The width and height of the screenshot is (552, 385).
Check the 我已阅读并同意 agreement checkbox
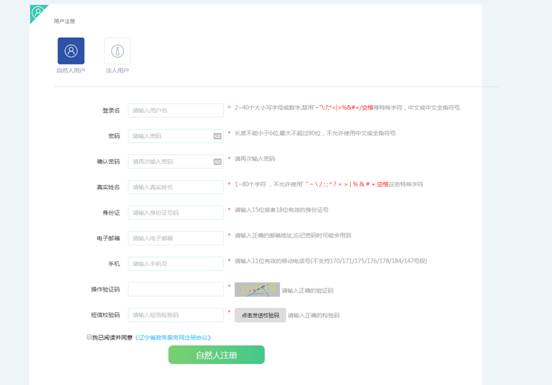[x=89, y=337]
